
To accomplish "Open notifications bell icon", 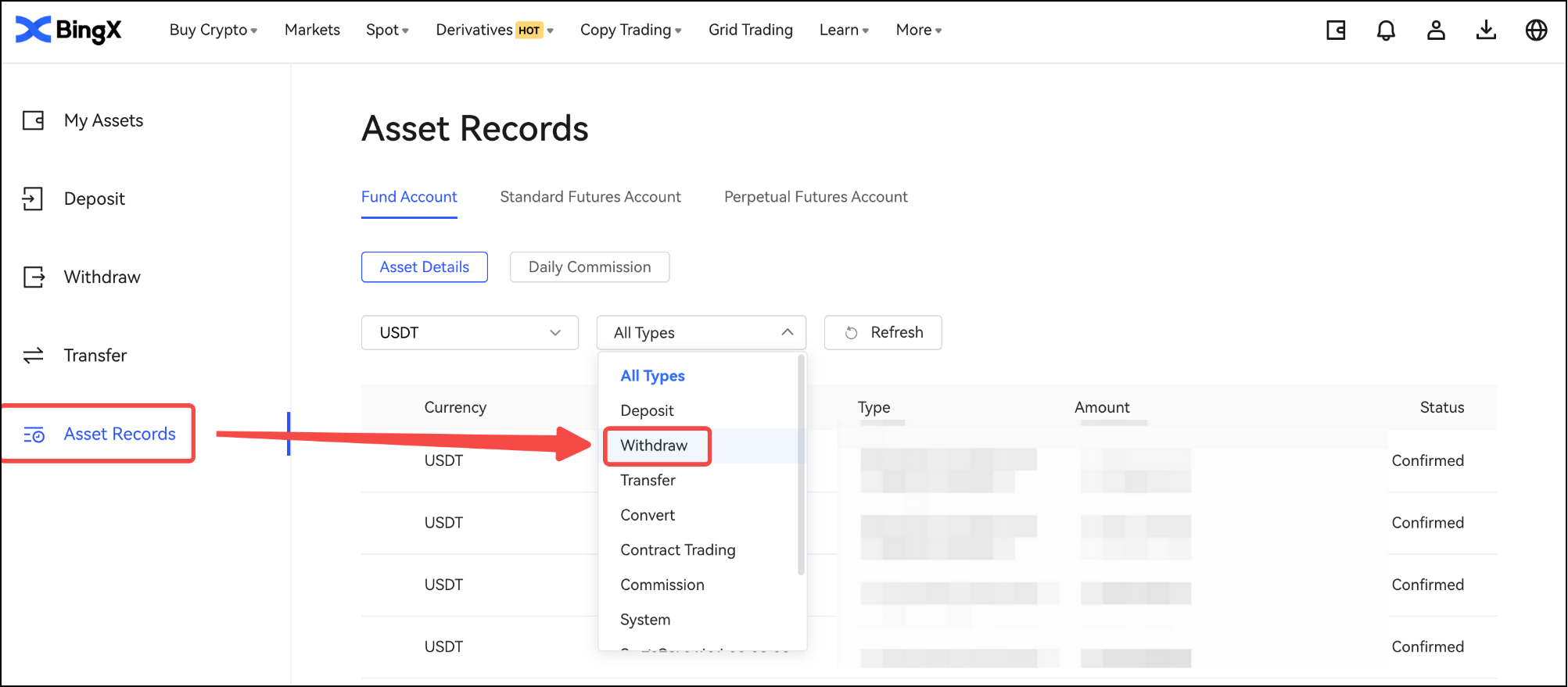I will point(1386,30).
